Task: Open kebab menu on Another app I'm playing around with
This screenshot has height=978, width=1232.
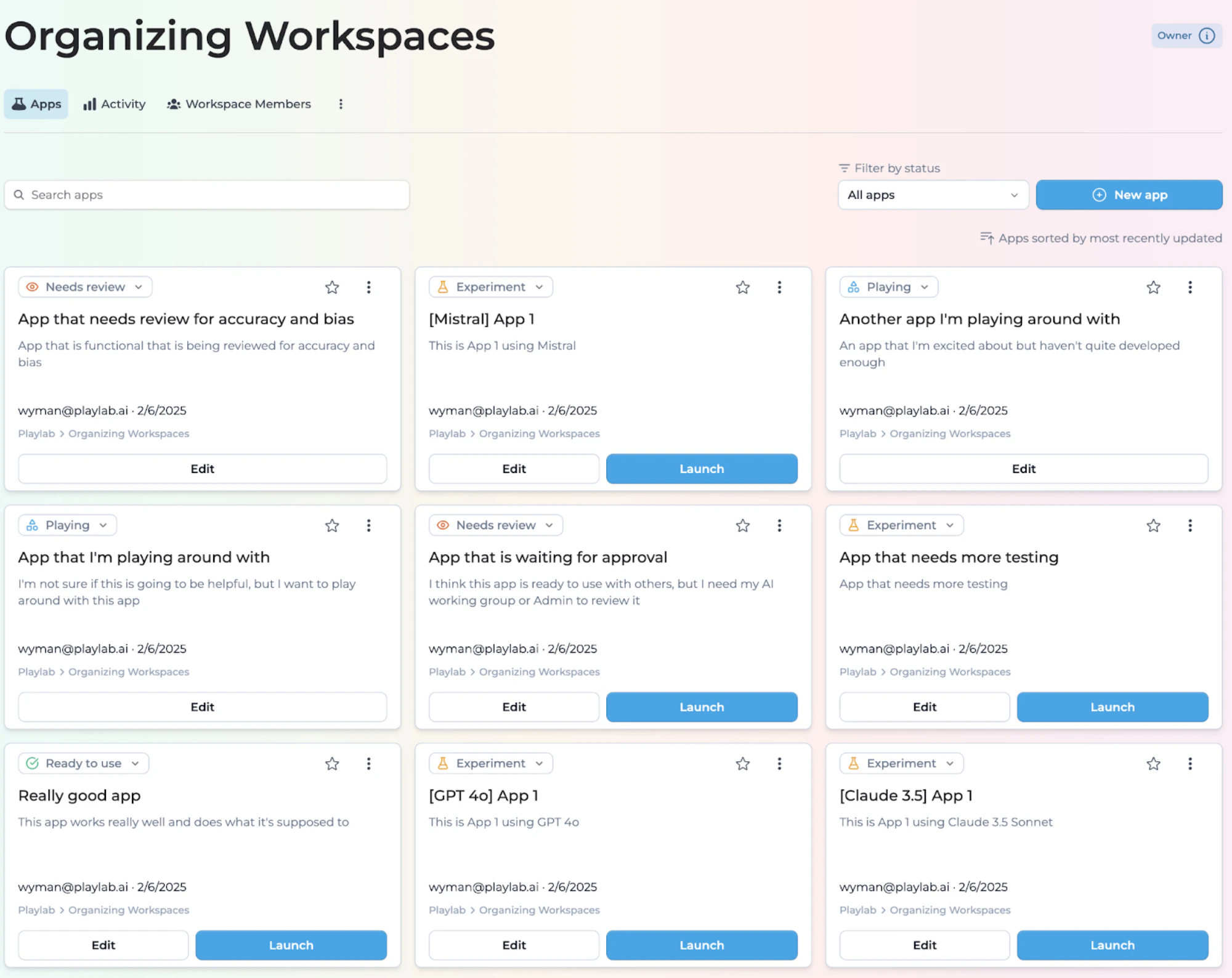Action: pyautogui.click(x=1189, y=287)
